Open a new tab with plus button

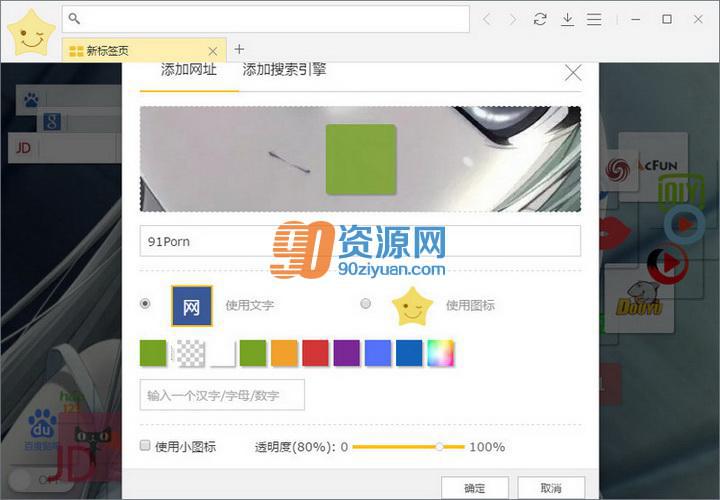coord(239,49)
